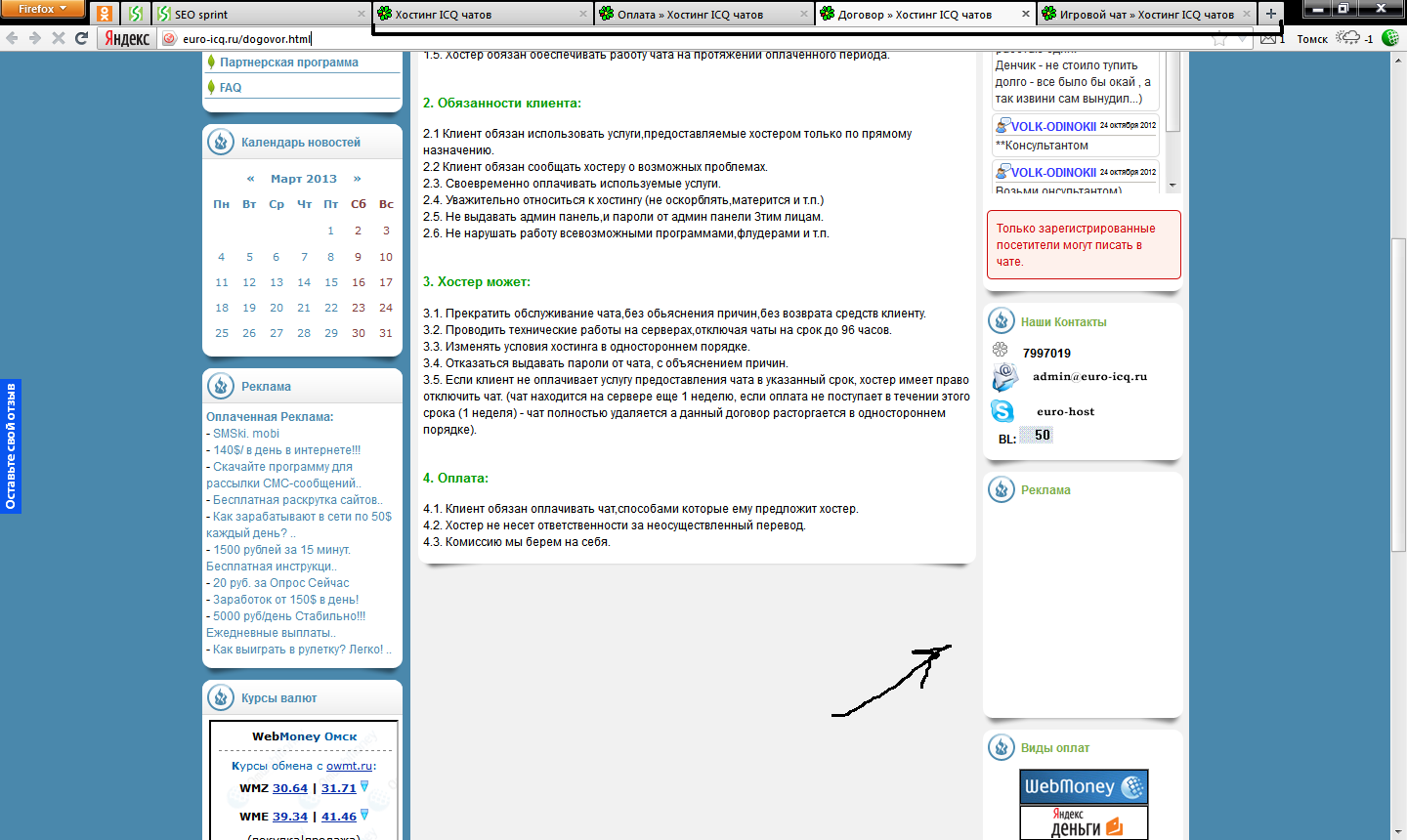The height and width of the screenshot is (840, 1407).
Task: Open the 'Как выиграть в рулетку?' ad
Action: tap(301, 649)
